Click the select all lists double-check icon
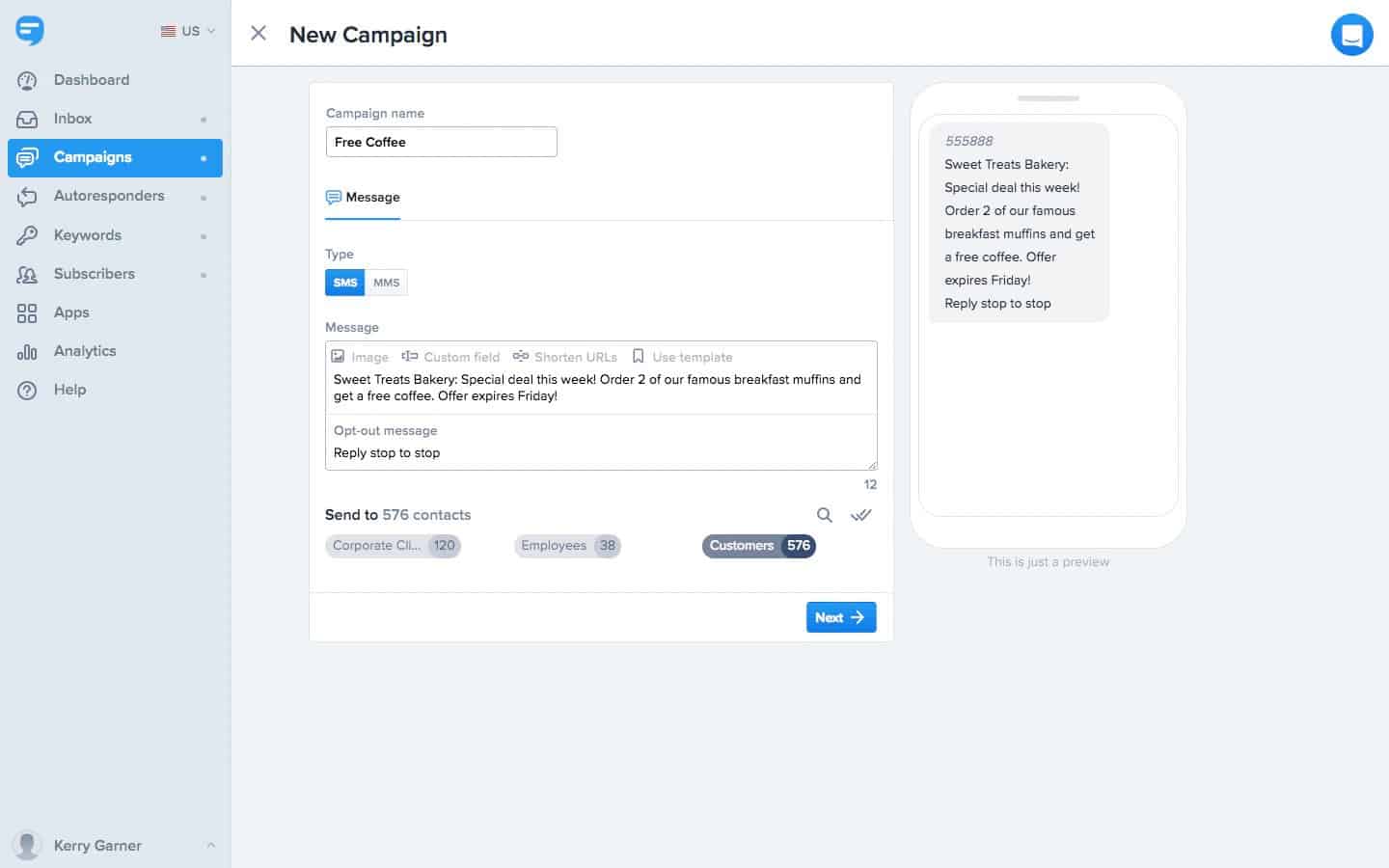1389x868 pixels. tap(860, 515)
